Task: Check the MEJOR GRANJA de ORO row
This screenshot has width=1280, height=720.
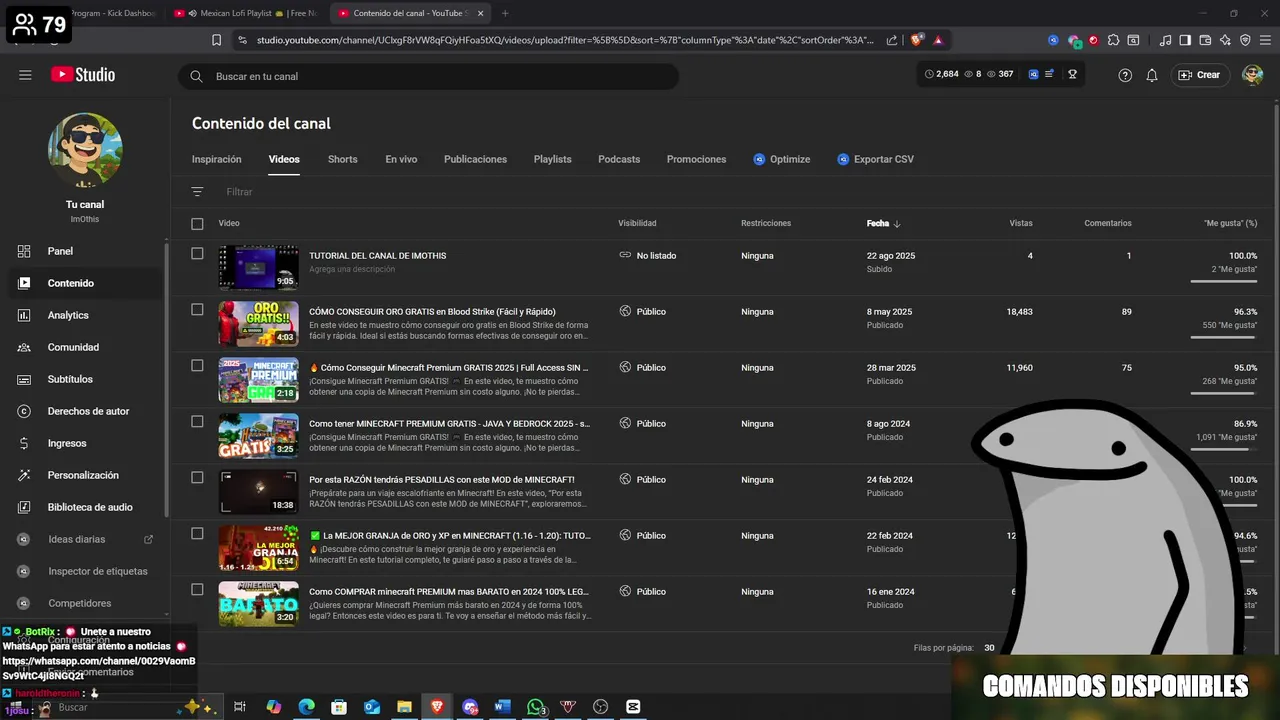Action: (x=197, y=534)
